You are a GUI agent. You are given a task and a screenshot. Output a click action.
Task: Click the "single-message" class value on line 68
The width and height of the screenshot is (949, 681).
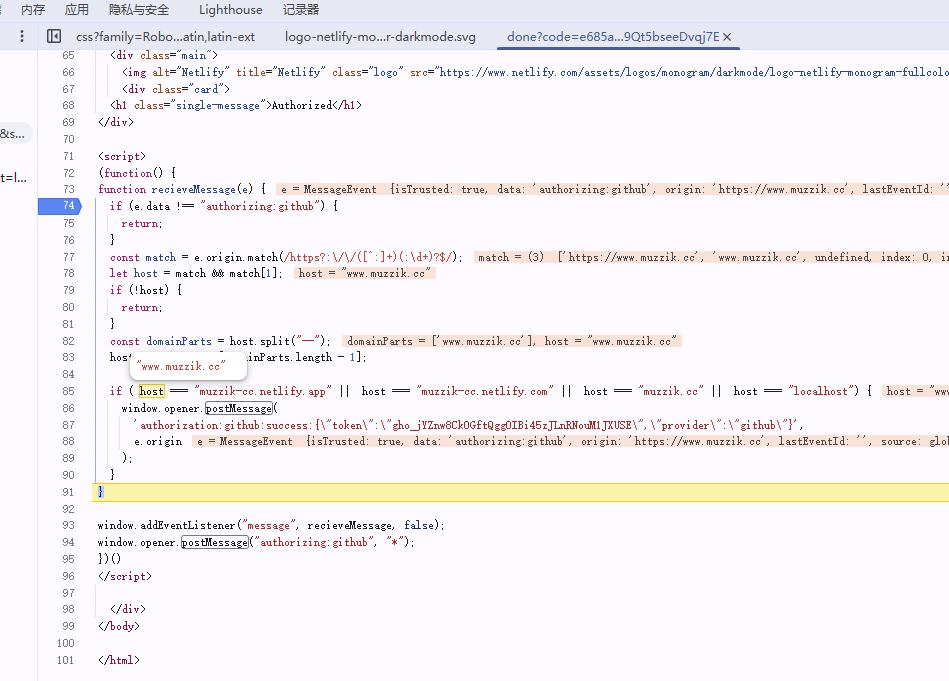(221, 105)
